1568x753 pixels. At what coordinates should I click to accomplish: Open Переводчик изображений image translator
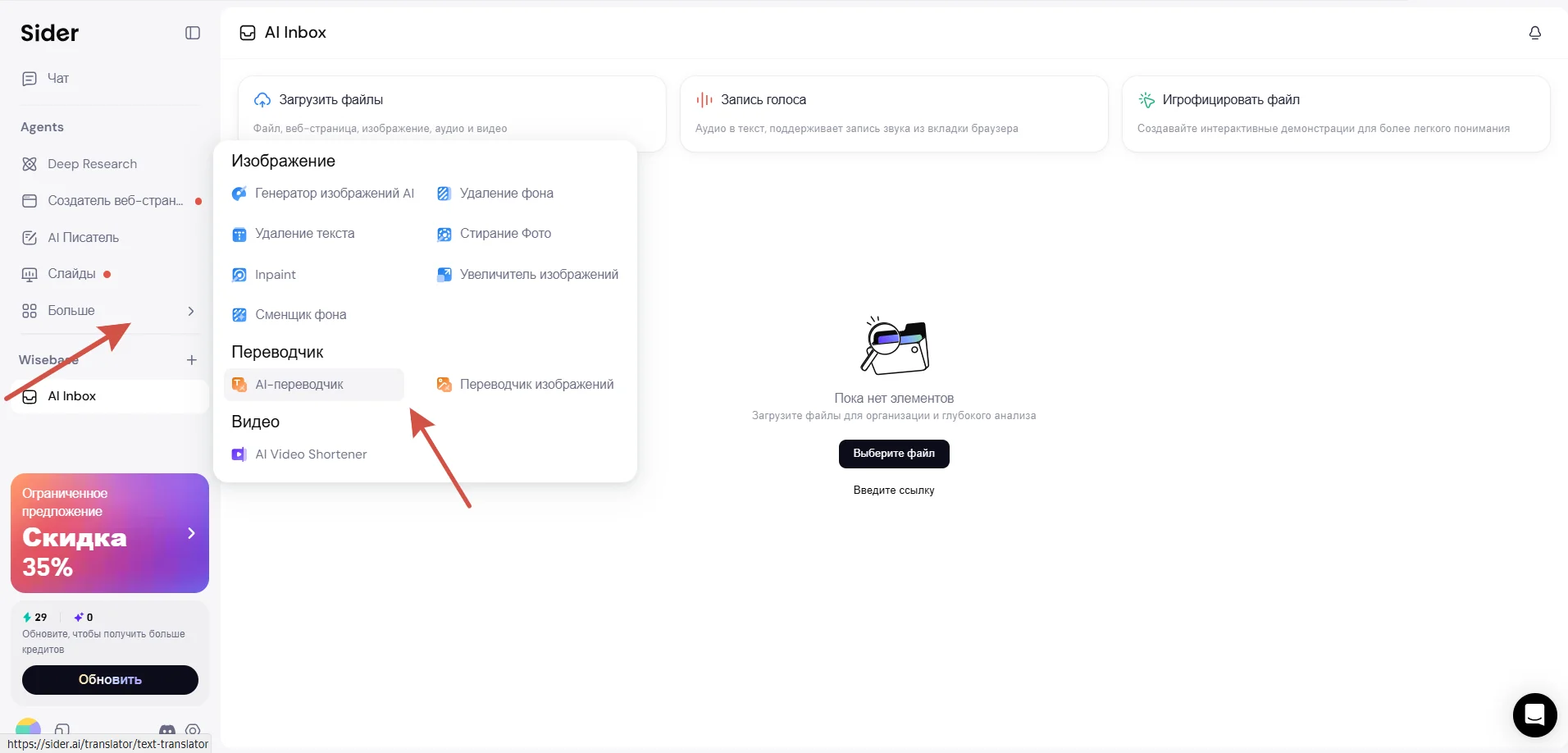(525, 385)
